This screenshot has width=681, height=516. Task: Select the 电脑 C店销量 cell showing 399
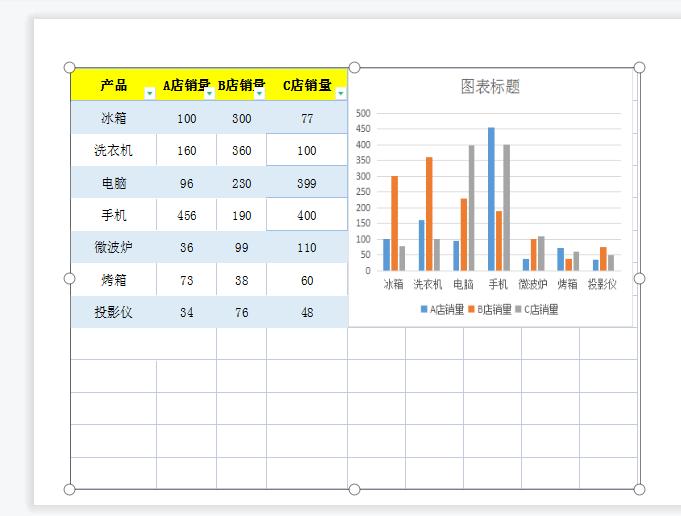click(x=306, y=183)
